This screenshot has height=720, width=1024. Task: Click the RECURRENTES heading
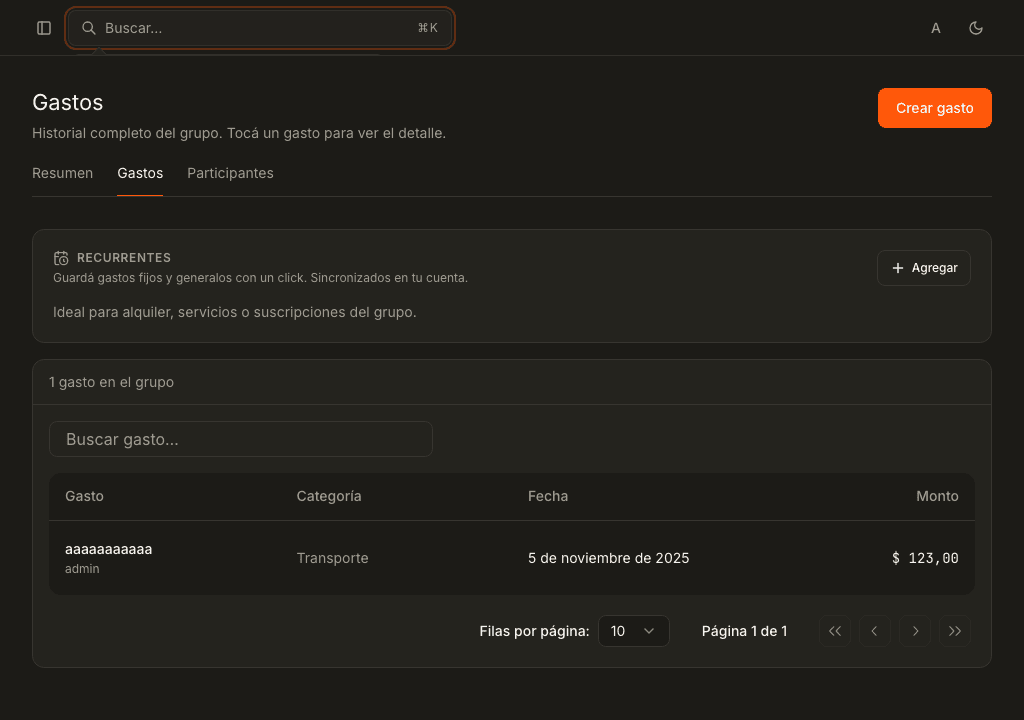(x=124, y=257)
